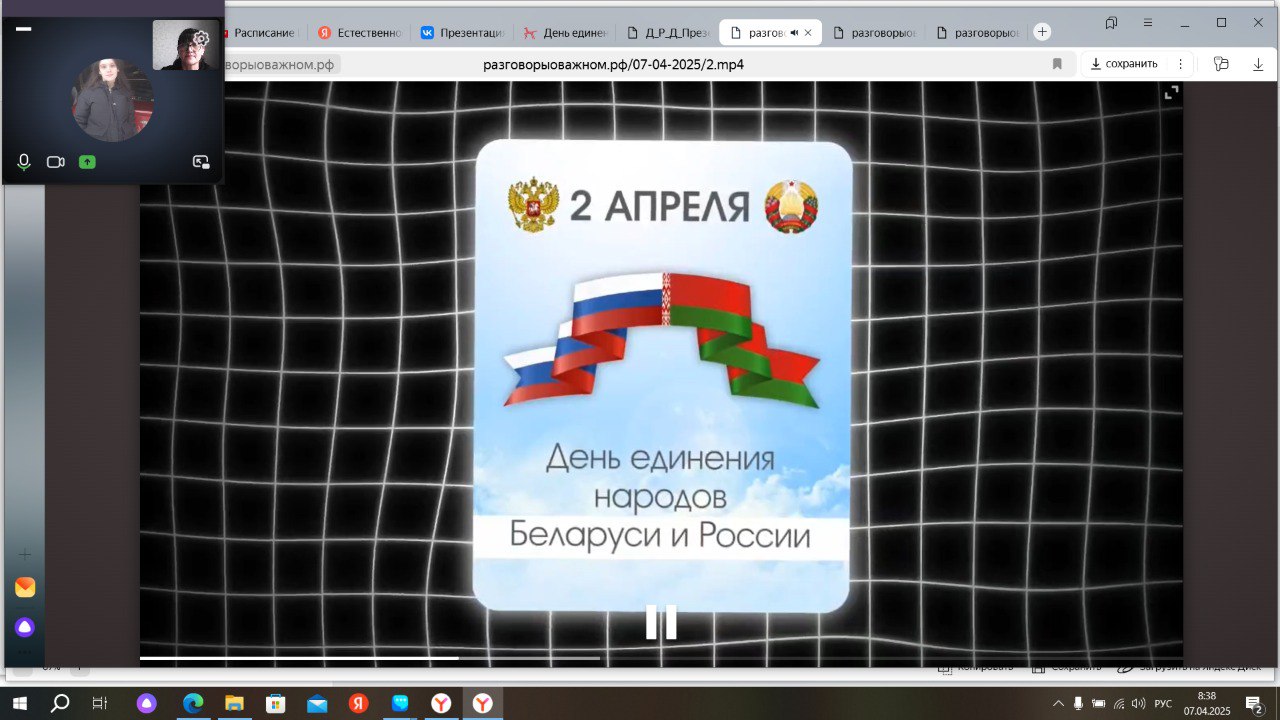This screenshot has width=1280, height=720.
Task: Open network settings from the tray
Action: (1119, 704)
